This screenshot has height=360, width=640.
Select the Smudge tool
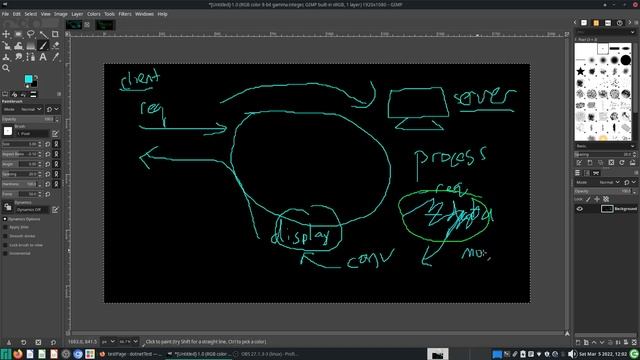point(18,57)
